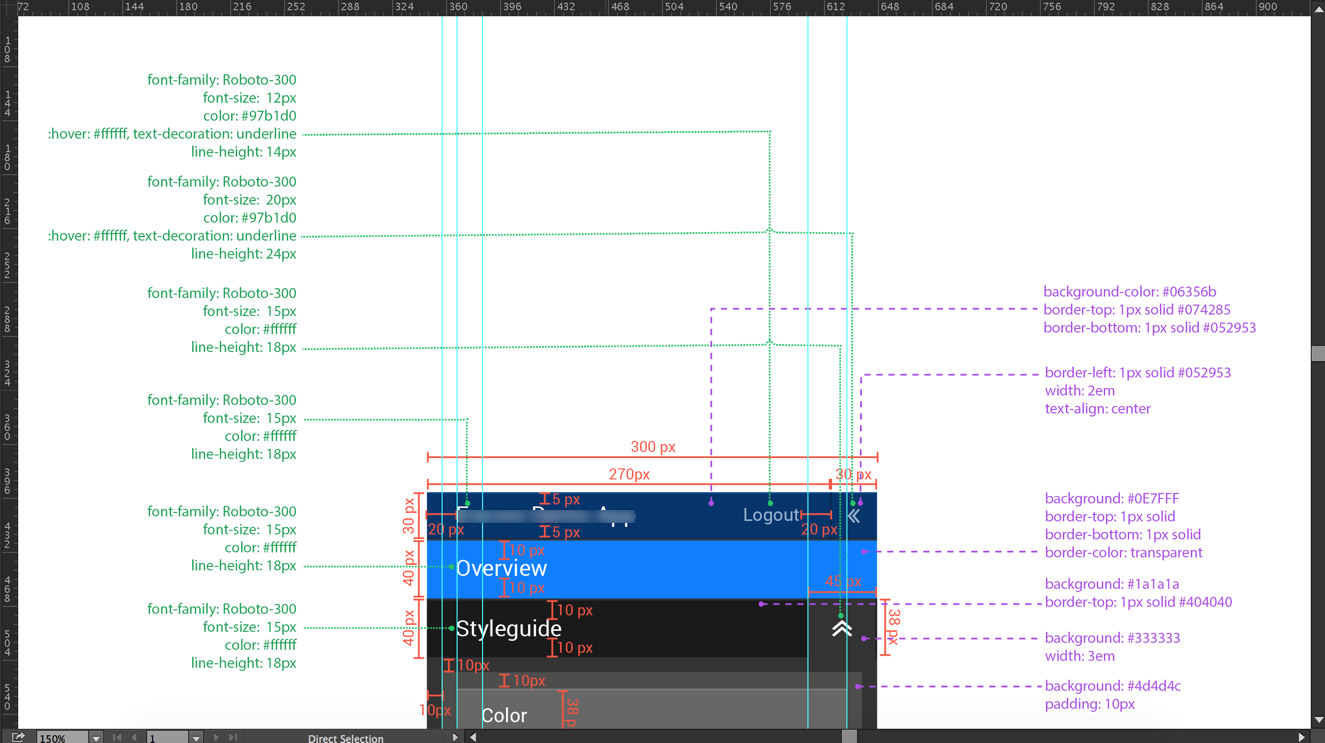This screenshot has height=743, width=1325.
Task: Select the Styleguide menu item in mockup
Action: coord(508,629)
